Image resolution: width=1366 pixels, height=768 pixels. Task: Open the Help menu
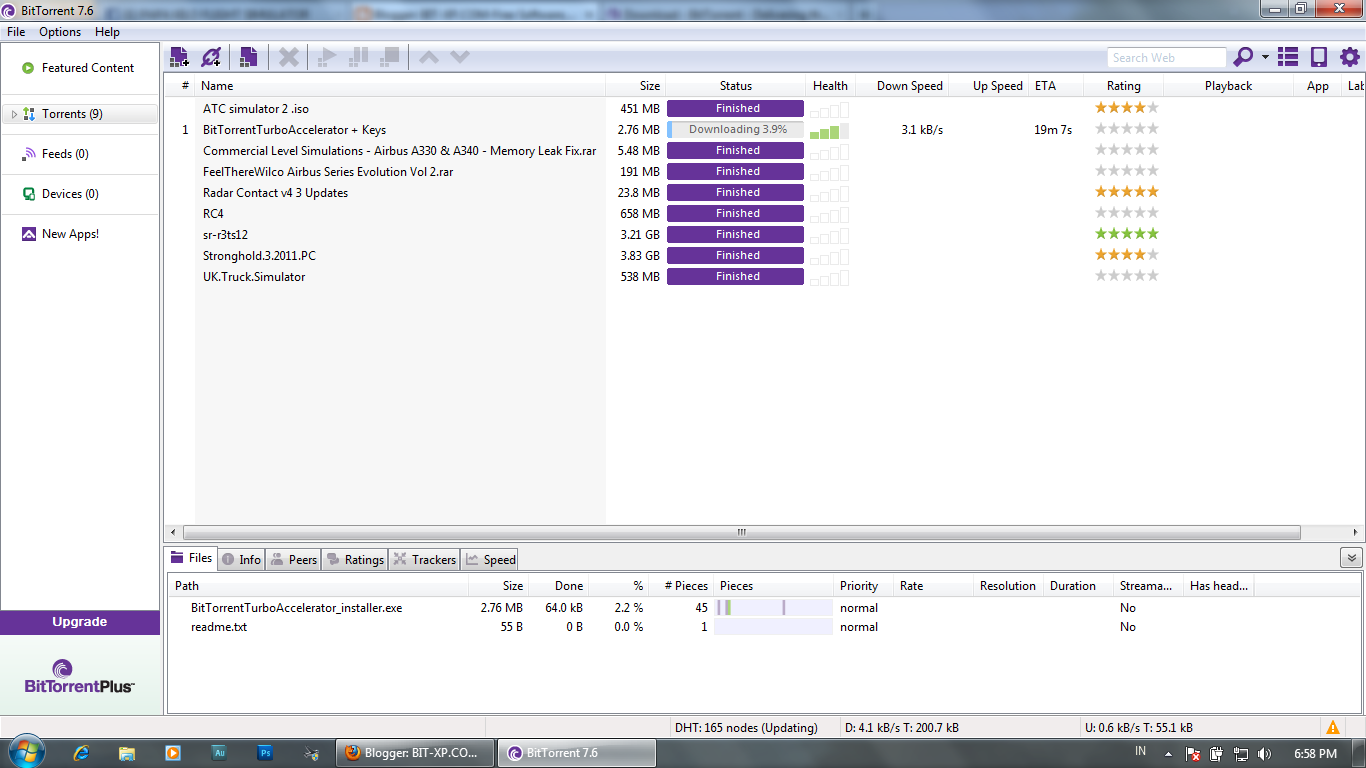pos(107,32)
